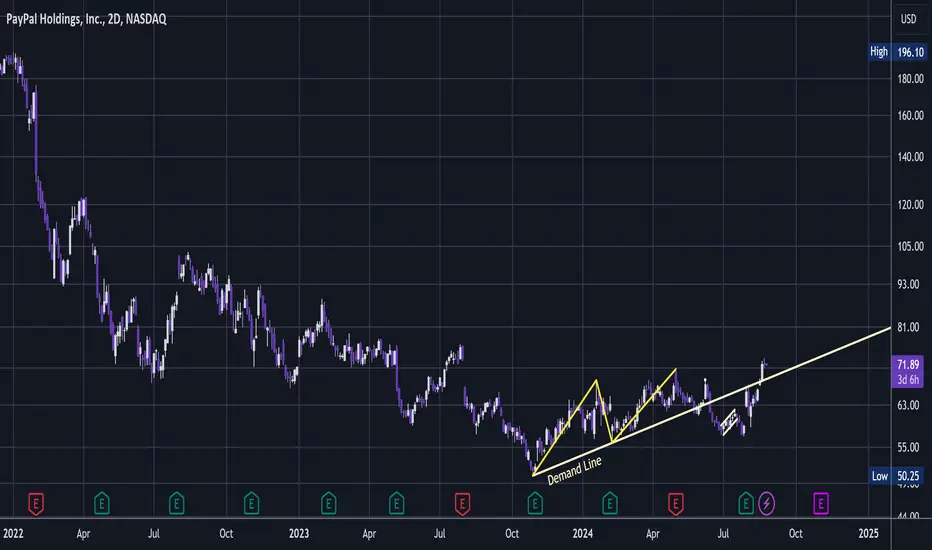Screen dimensions: 932x550
Task: Select the Demand Line text annotation
Action: tap(574, 471)
